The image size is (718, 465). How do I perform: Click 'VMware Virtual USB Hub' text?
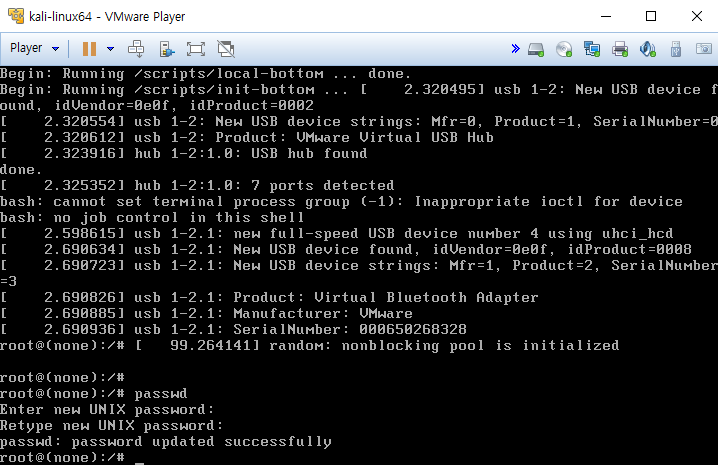coord(395,137)
